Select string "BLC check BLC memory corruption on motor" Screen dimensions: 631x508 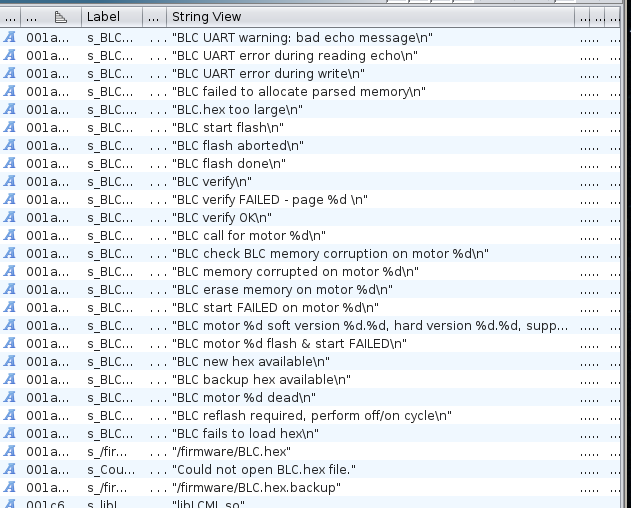[330, 254]
